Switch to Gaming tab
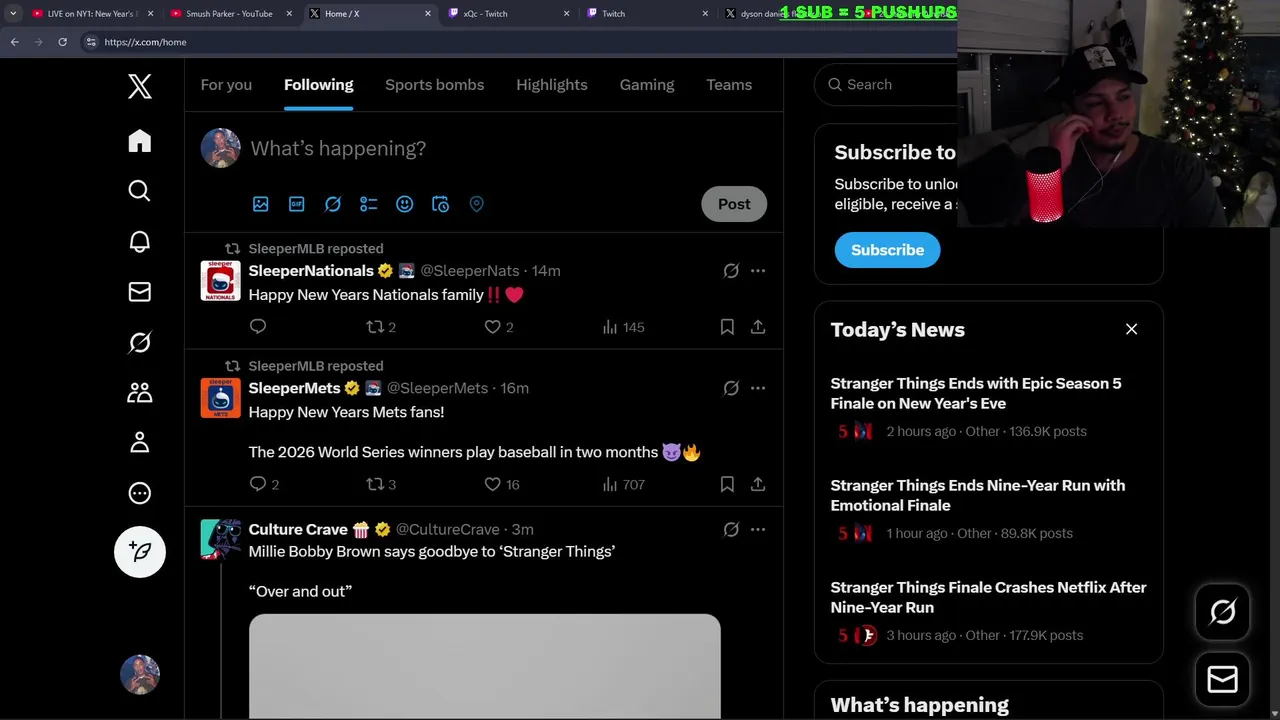This screenshot has width=1280, height=720. point(647,85)
